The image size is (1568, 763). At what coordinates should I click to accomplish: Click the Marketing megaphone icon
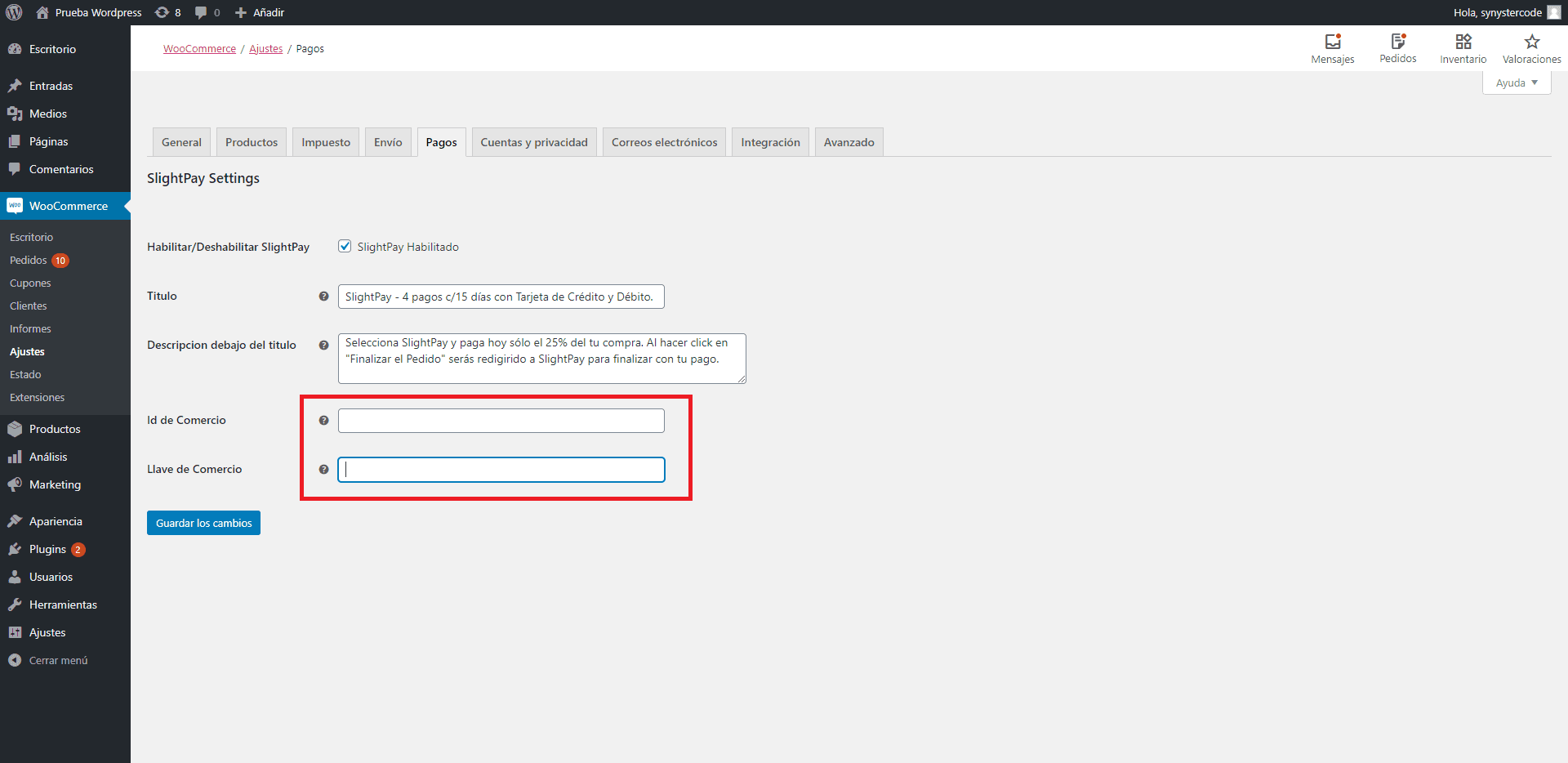(x=15, y=484)
